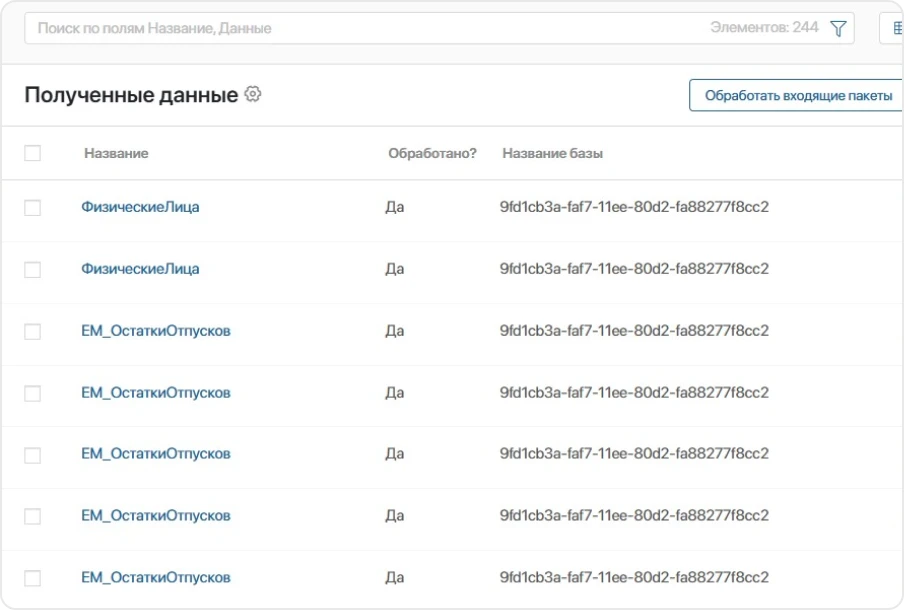Check the checkbox of the fourth table row

point(31,394)
